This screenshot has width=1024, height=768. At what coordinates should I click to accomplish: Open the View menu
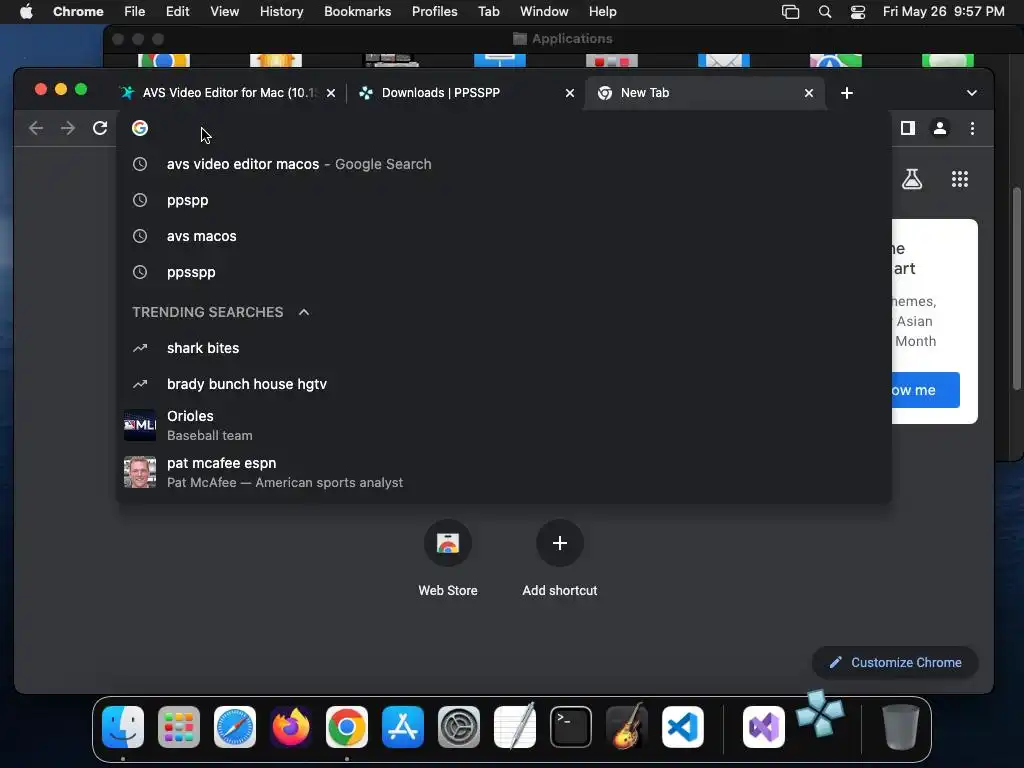click(225, 12)
